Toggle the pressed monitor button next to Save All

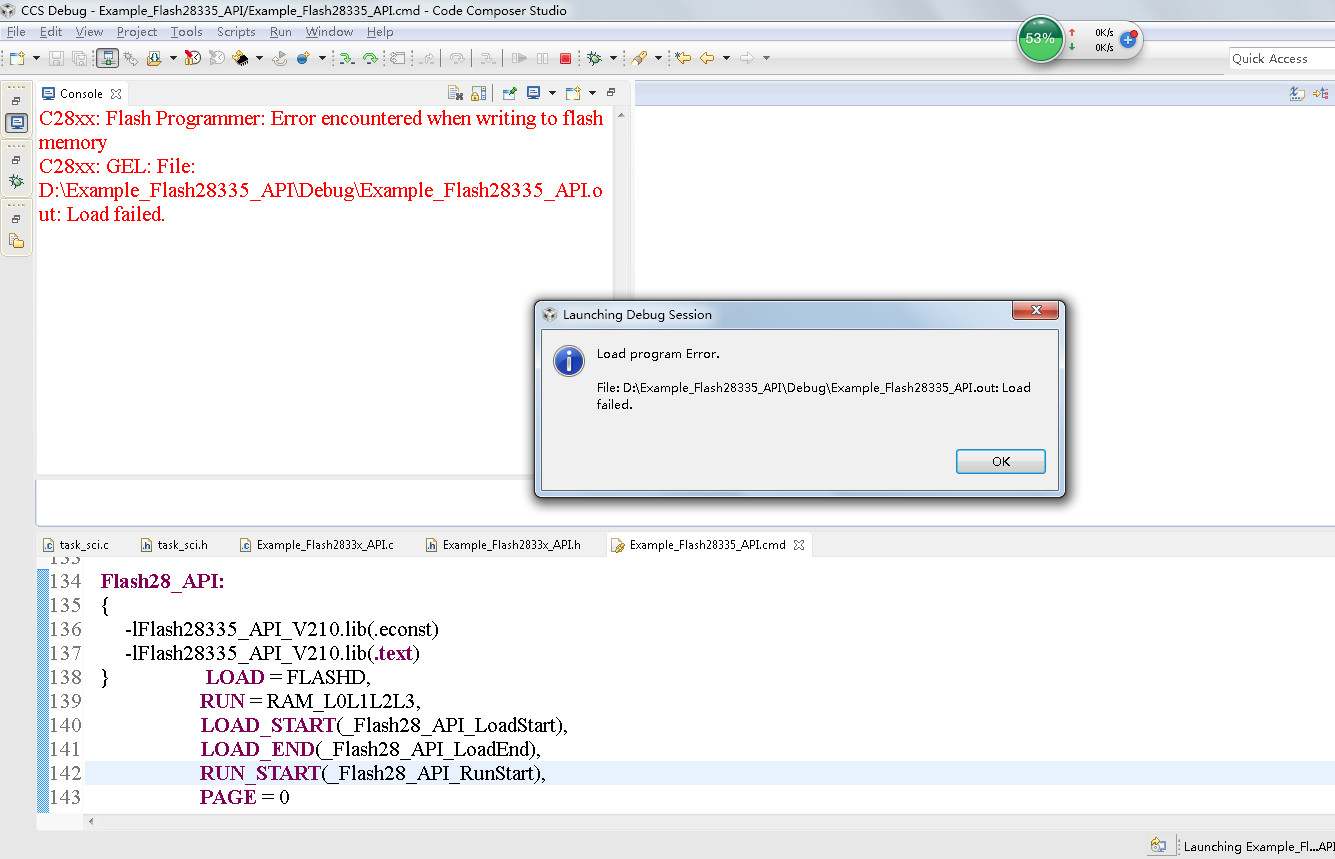click(x=107, y=58)
